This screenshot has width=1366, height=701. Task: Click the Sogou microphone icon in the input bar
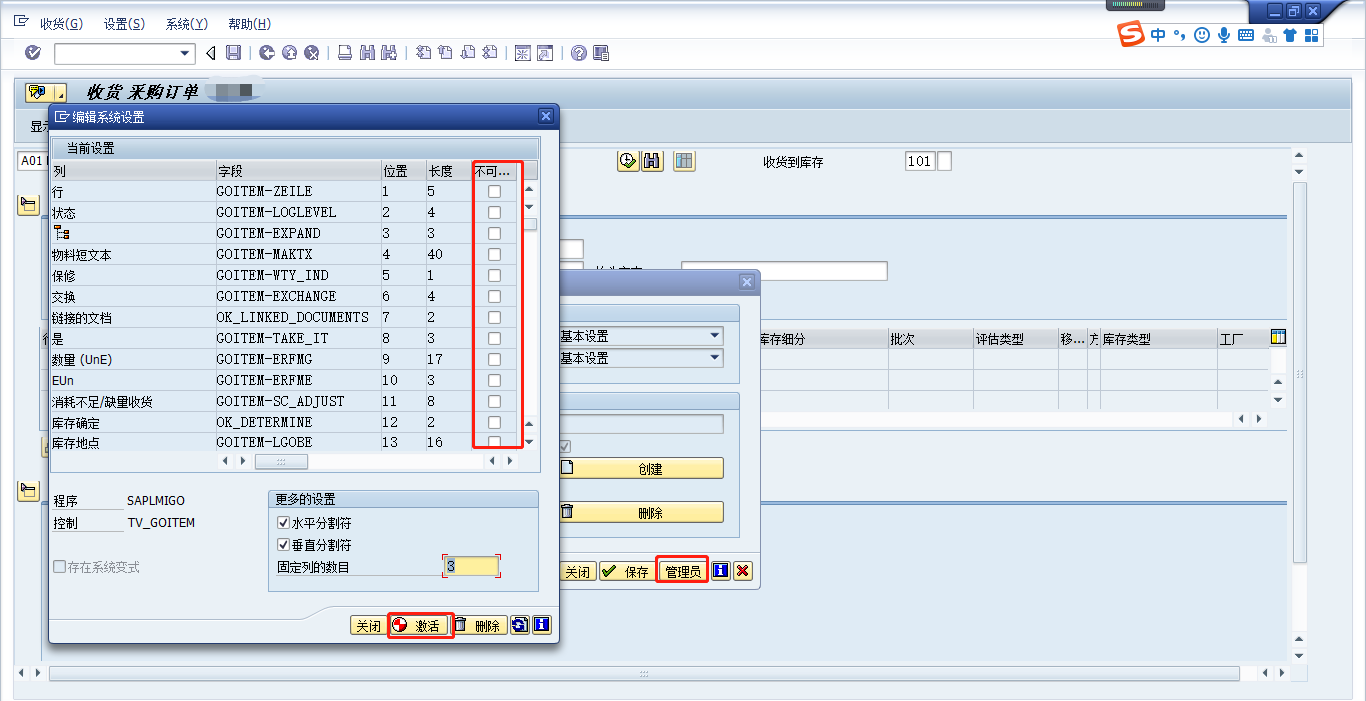click(x=1222, y=33)
